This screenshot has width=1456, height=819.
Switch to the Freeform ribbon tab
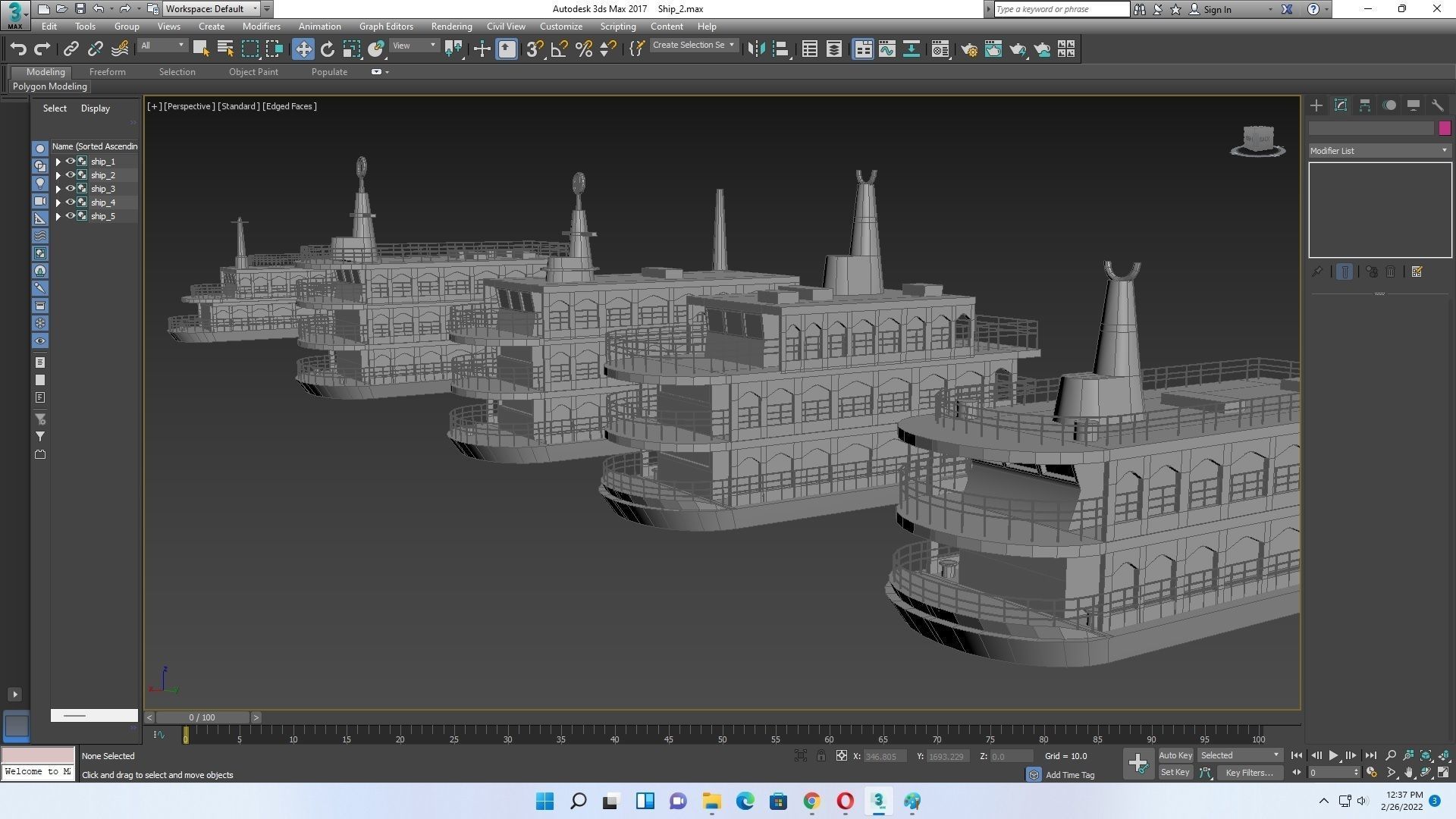click(107, 72)
